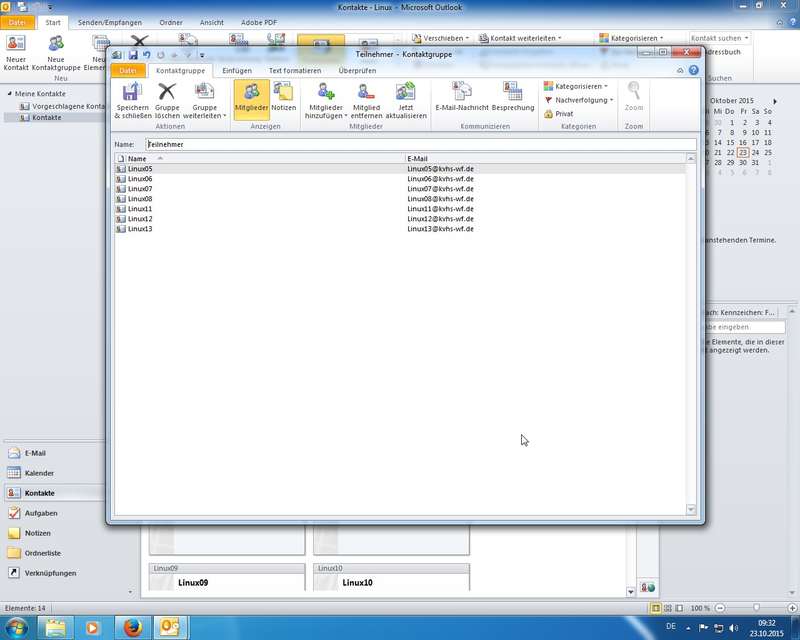Open Gruppe weiterleiten dropdown
This screenshot has width=800, height=640.
pyautogui.click(x=205, y=100)
